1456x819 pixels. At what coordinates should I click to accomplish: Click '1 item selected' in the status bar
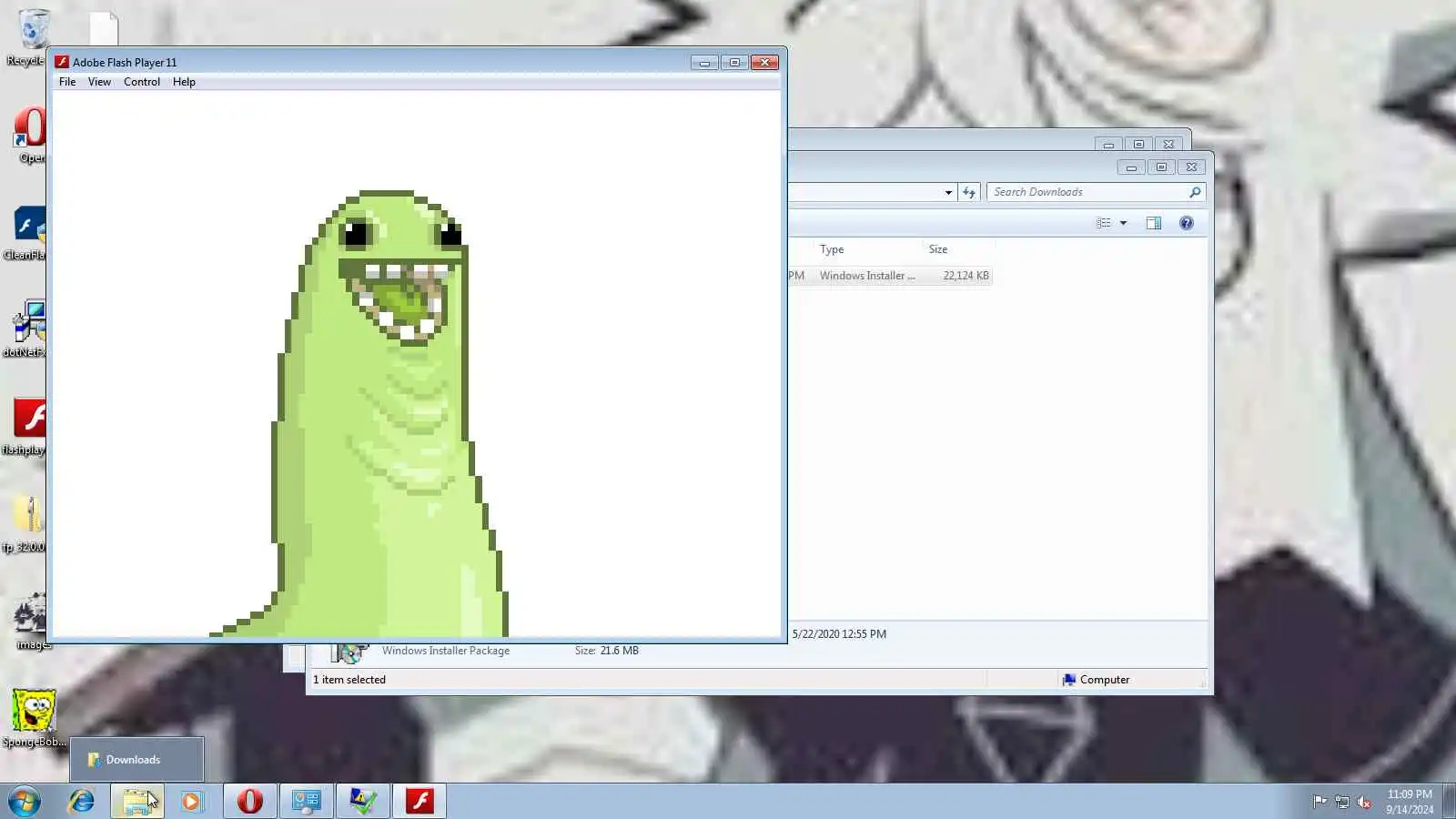349,680
